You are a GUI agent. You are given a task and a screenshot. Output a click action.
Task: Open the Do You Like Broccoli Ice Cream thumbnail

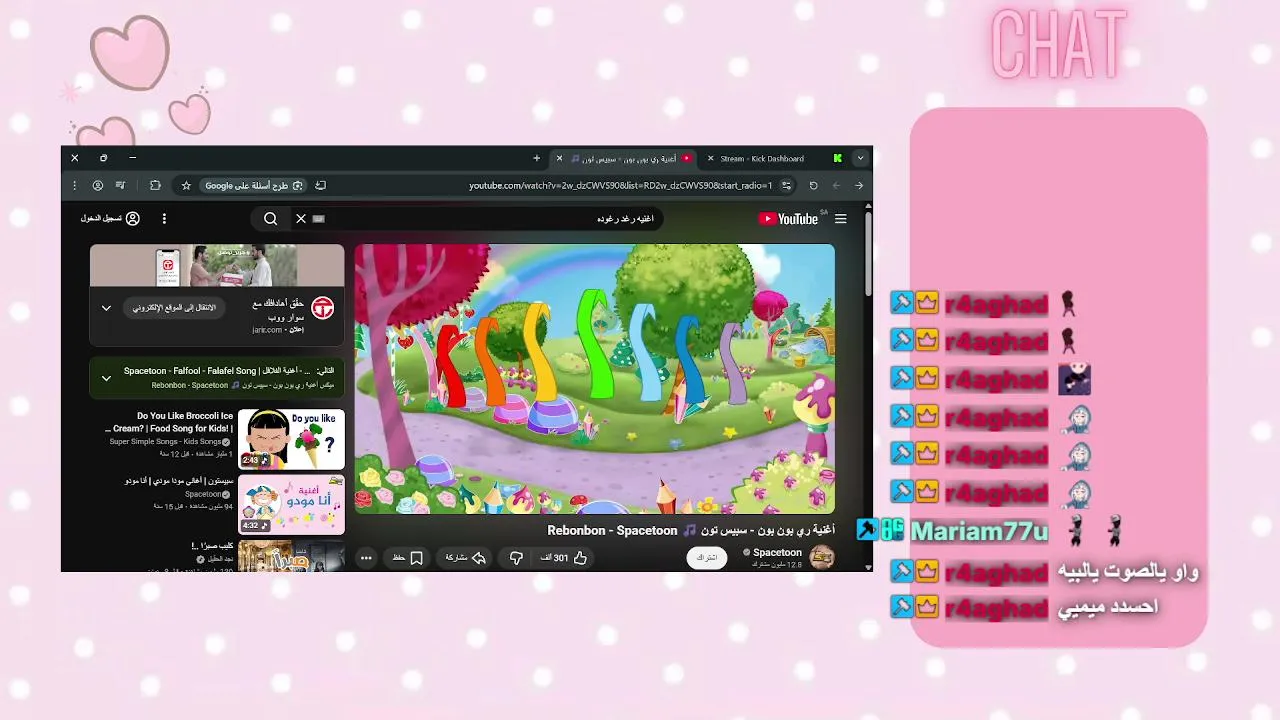(x=291, y=439)
